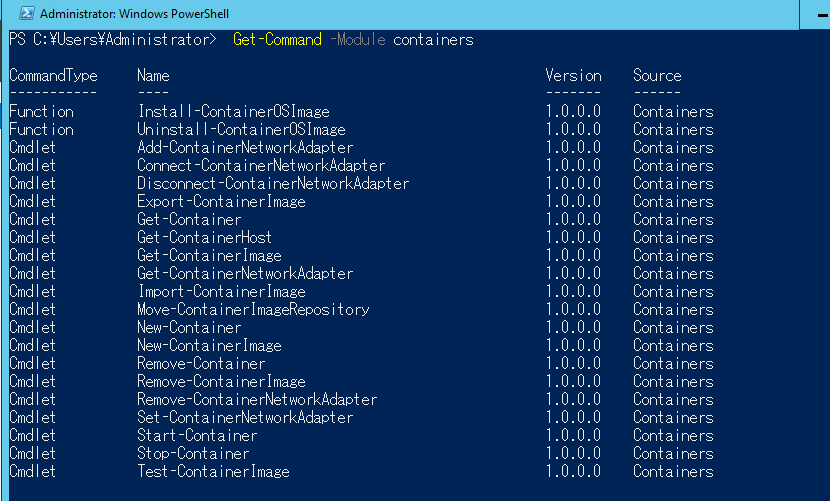This screenshot has height=501, width=830.
Task: Click the 'New-Container' cmdlet name
Action: [x=189, y=328]
